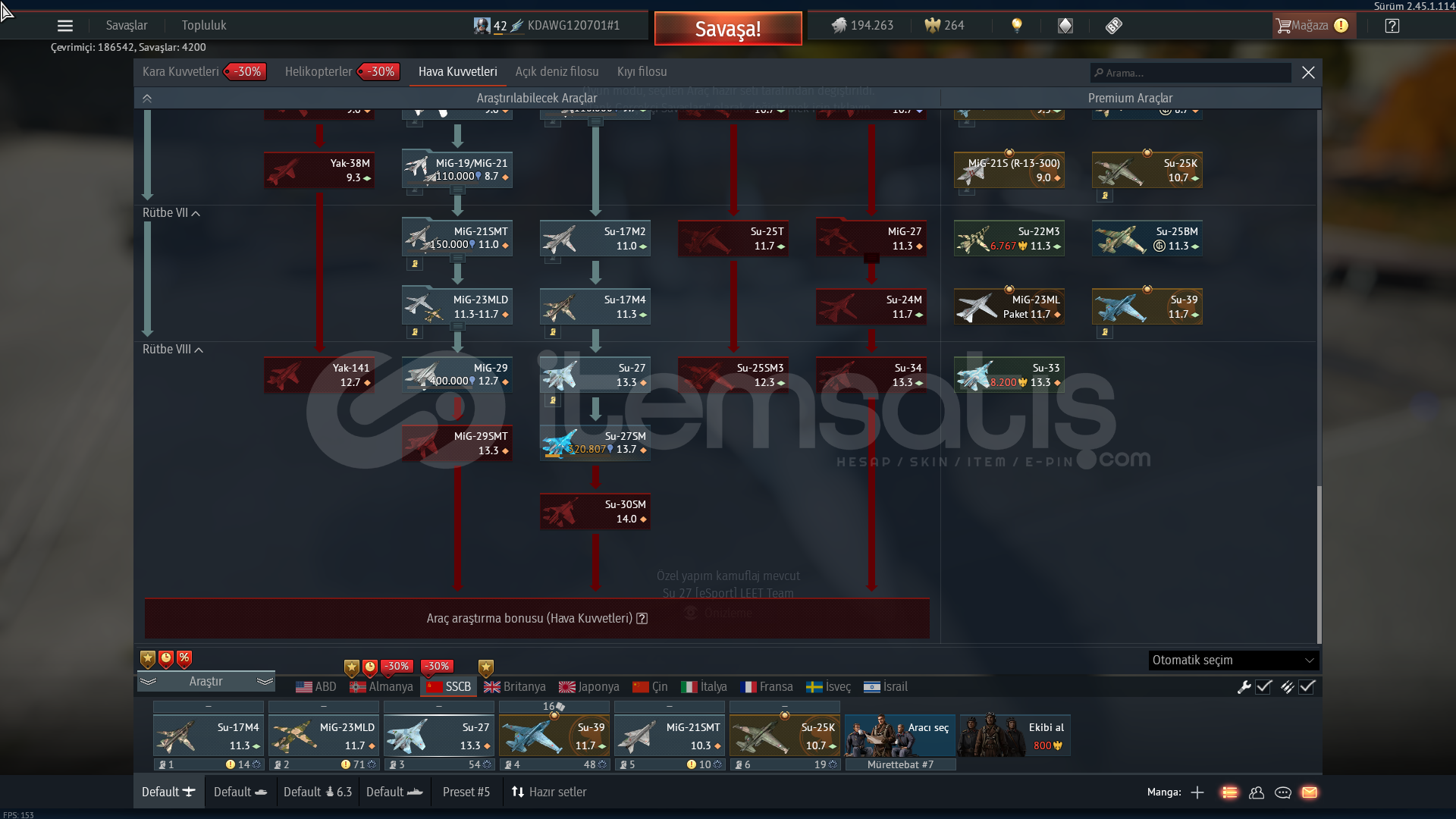
Task: Select the Su-30SM aircraft card
Action: pyautogui.click(x=595, y=512)
